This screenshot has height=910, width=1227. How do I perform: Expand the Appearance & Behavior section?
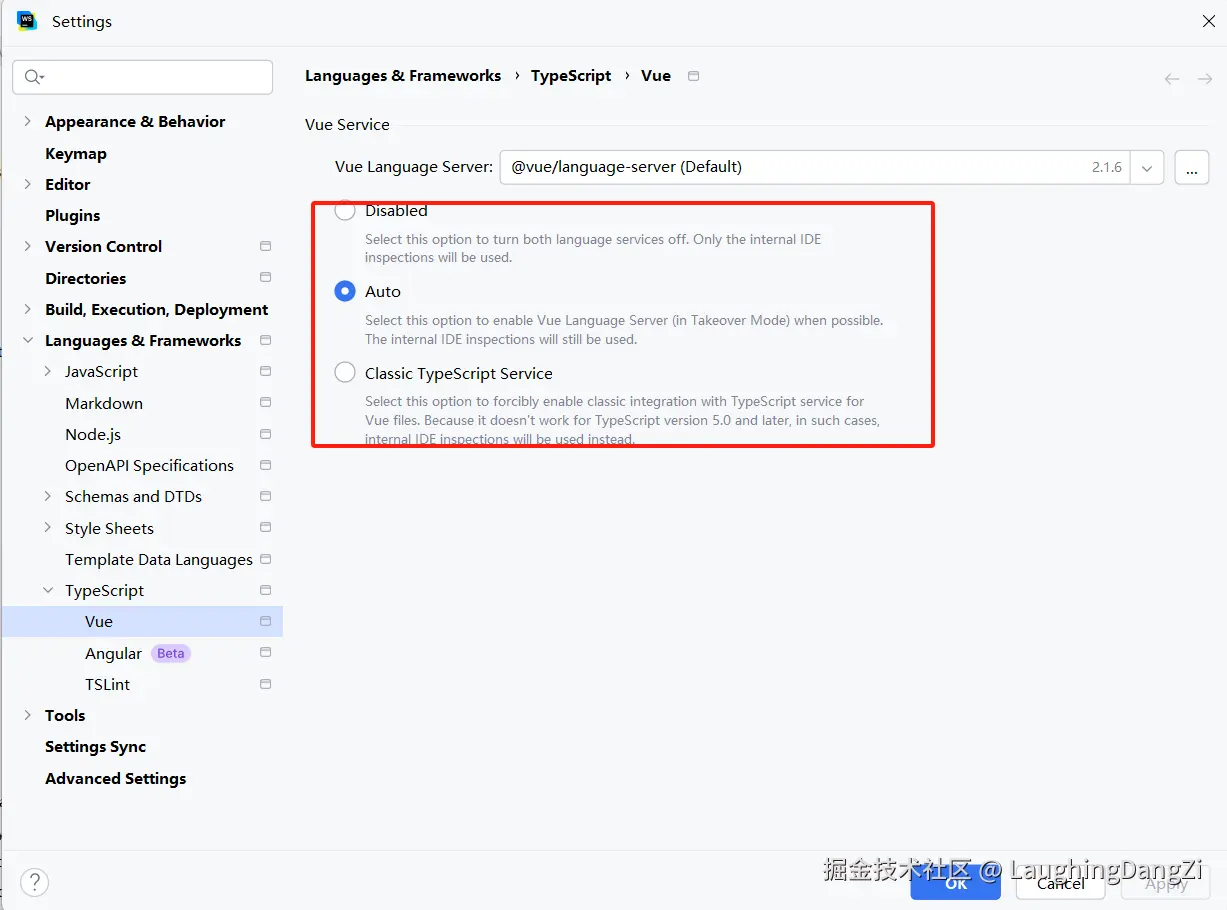pos(27,121)
